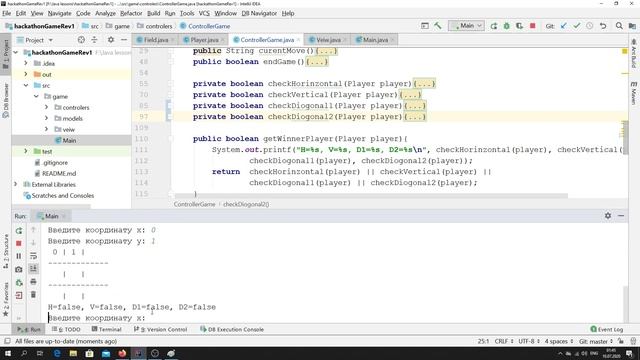Minimize the Run tool window
Screen dimensions: 640x360
(x=621, y=216)
